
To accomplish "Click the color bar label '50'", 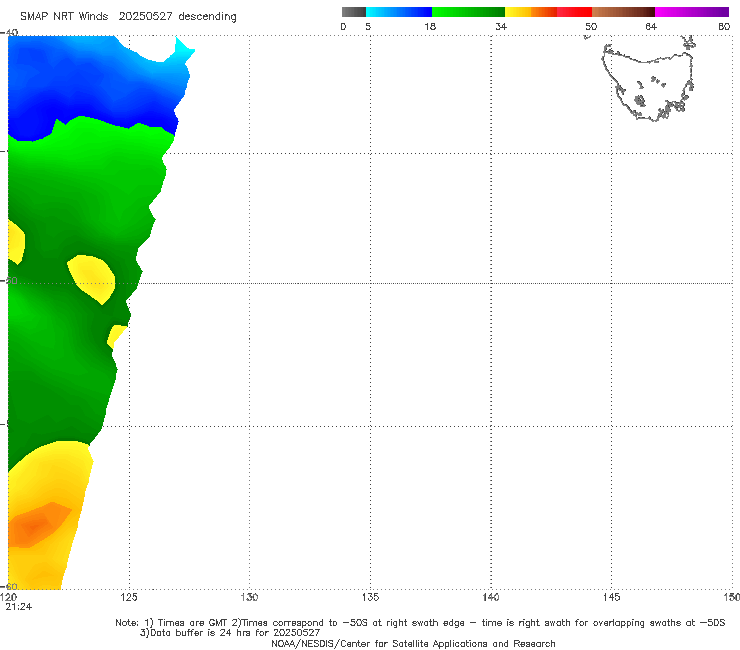I will coord(591,27).
